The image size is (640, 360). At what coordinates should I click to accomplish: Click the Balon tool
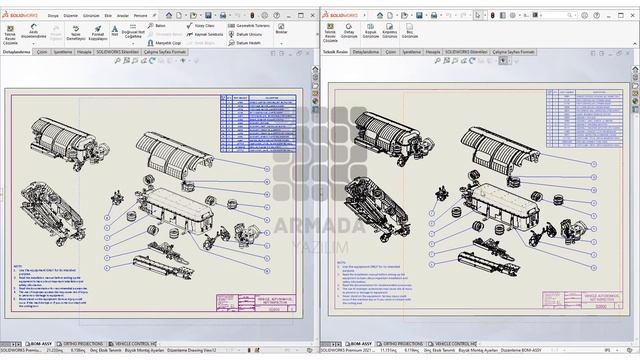pos(157,26)
